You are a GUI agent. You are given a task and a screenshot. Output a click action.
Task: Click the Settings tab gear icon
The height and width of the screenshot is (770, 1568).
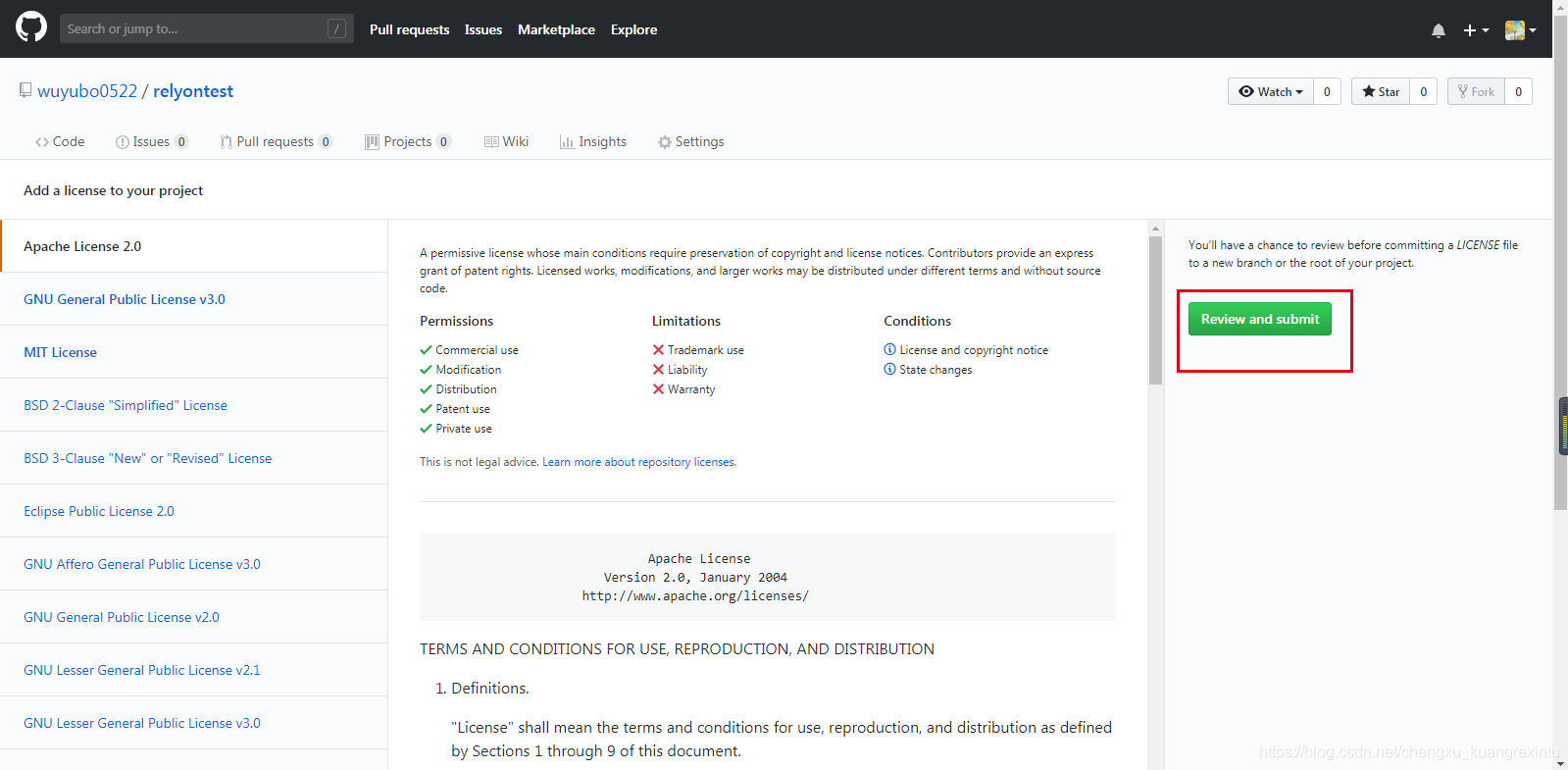point(665,142)
